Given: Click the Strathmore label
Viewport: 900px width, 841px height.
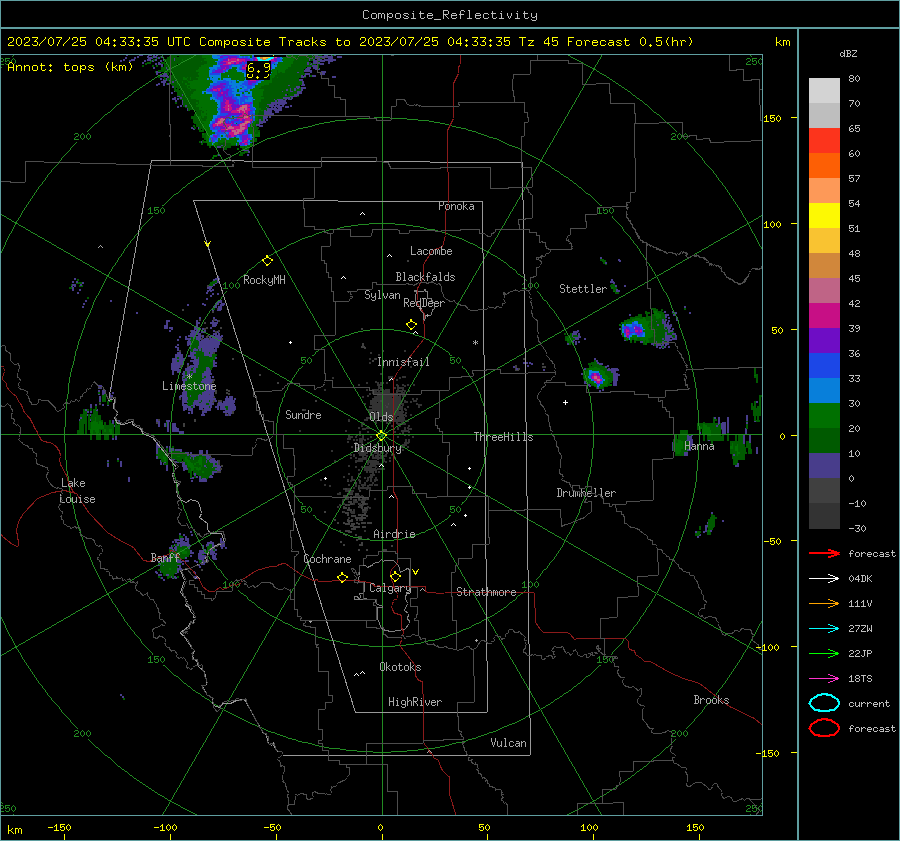Looking at the screenshot, I should 486,592.
